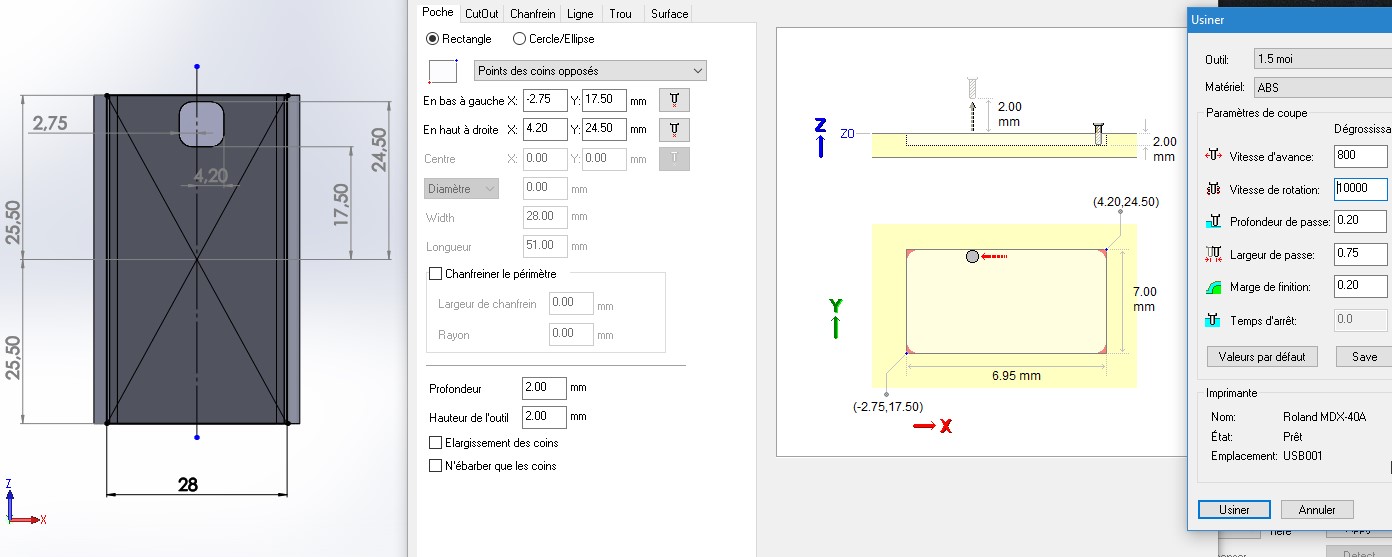Check Elargissement des coins option
This screenshot has height=557, width=1392.
coord(435,443)
